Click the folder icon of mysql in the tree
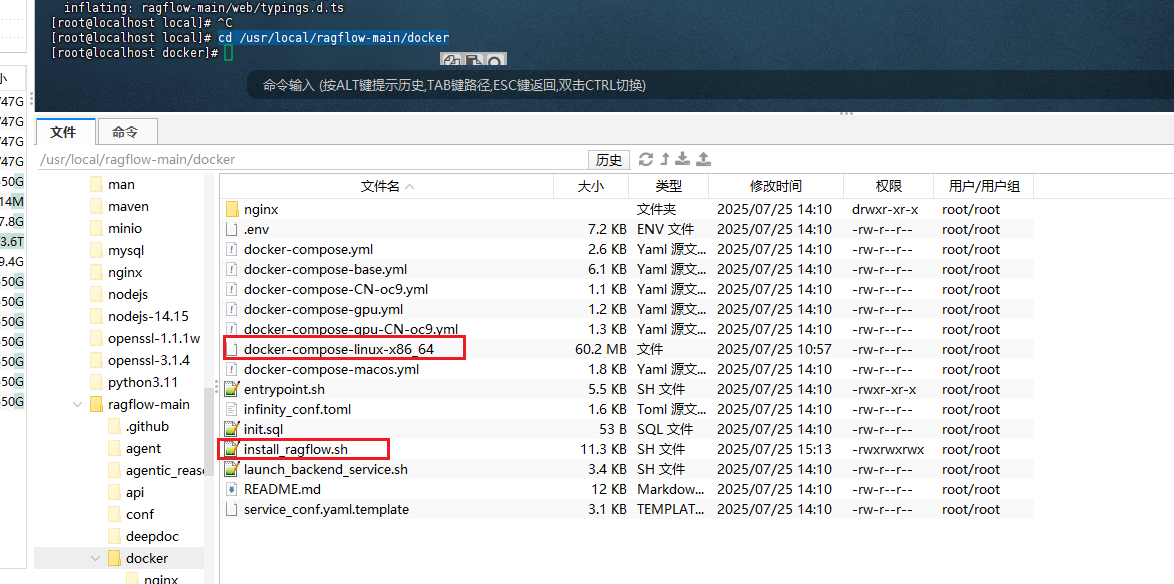The width and height of the screenshot is (1174, 584). [95, 250]
